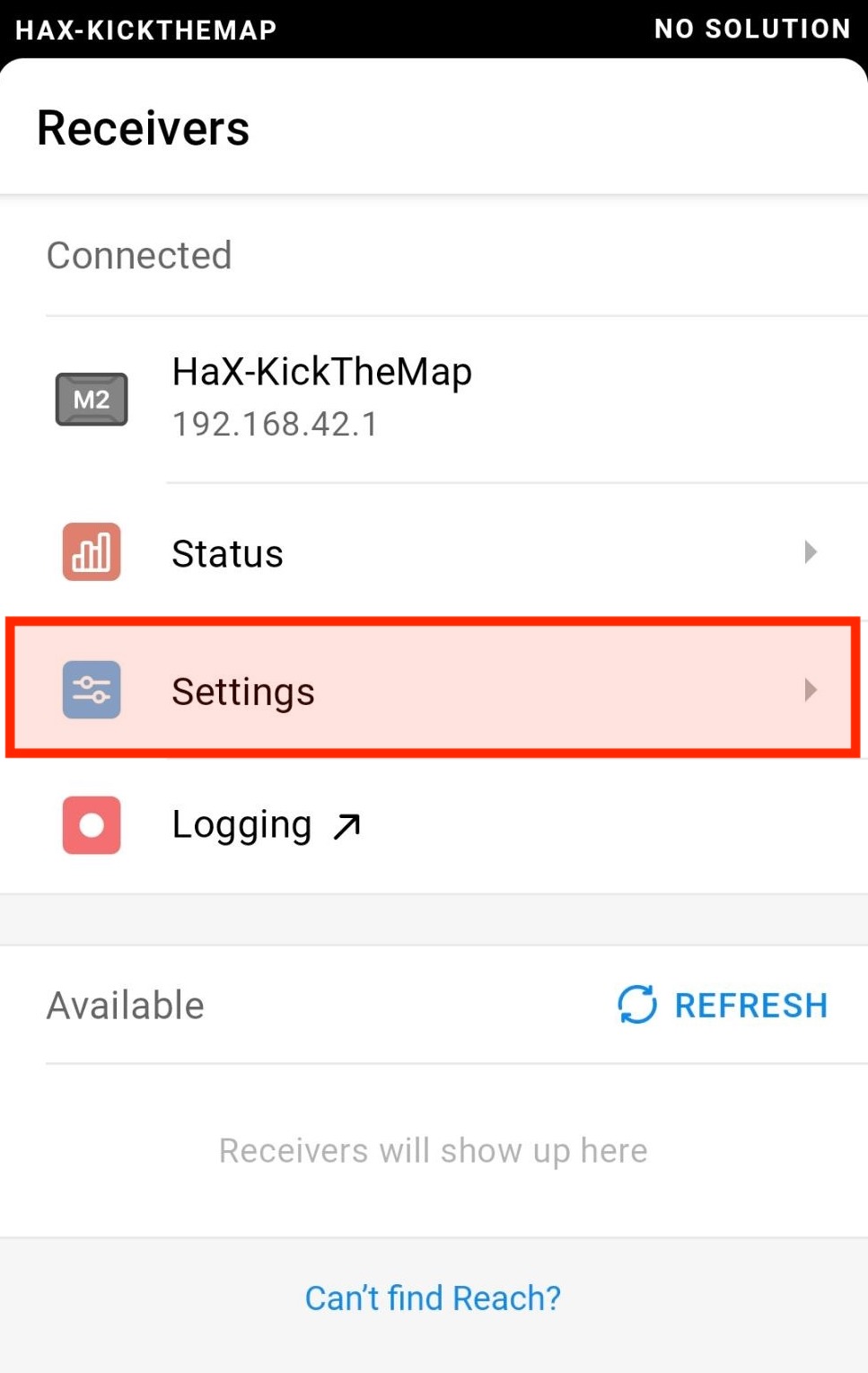Viewport: 868px width, 1373px height.
Task: Tap REFRESH to rescan for receivers
Action: click(x=750, y=1005)
